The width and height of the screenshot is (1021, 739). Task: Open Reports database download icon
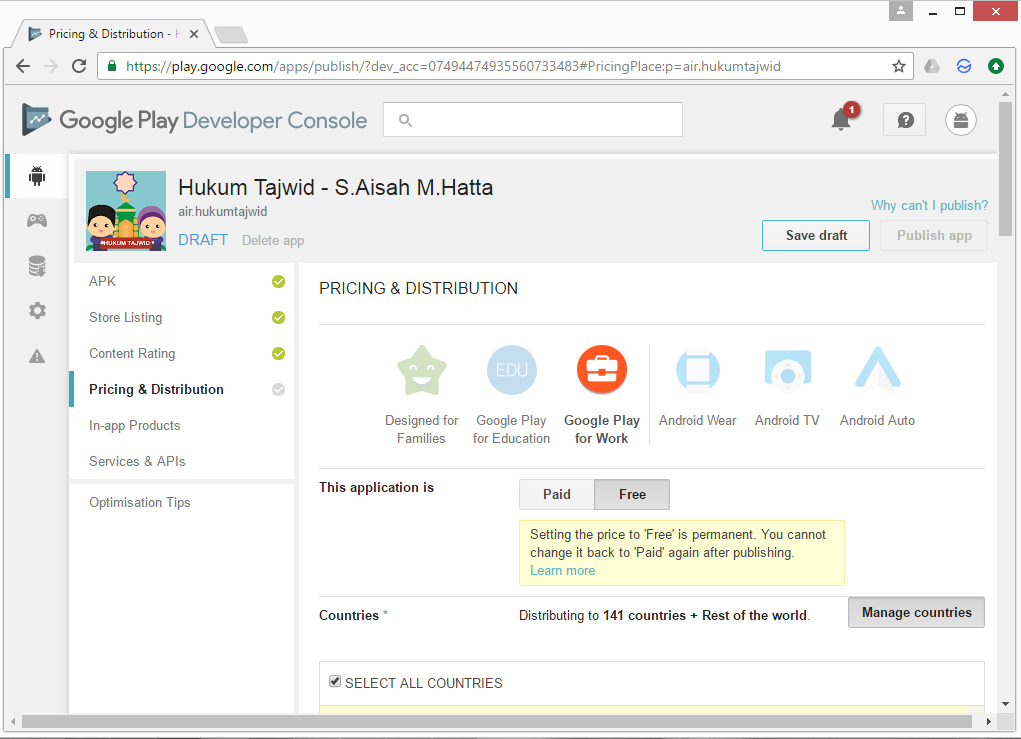pos(37,266)
